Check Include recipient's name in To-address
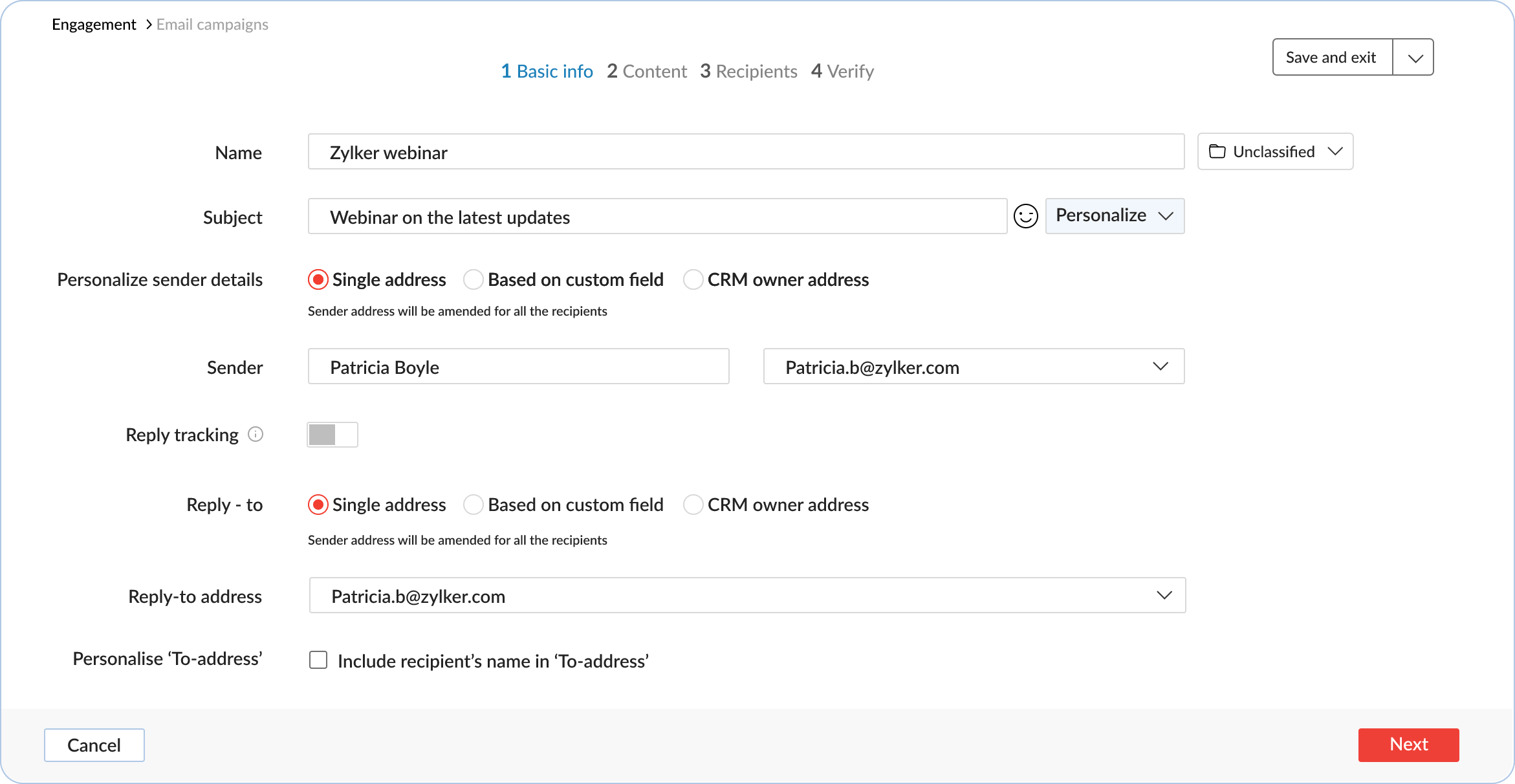1515x784 pixels. coord(318,660)
